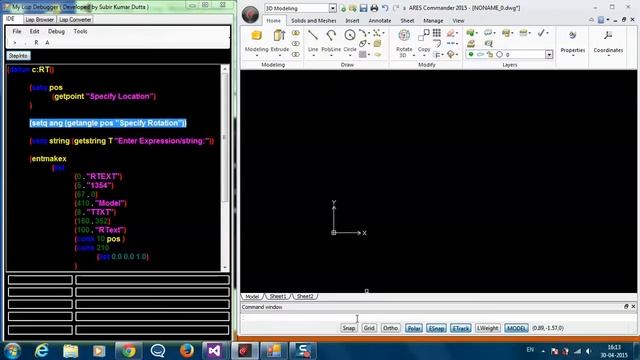The image size is (640, 360).
Task: Click the 'R' toolbar button in Lisp Debugger
Action: pos(36,42)
